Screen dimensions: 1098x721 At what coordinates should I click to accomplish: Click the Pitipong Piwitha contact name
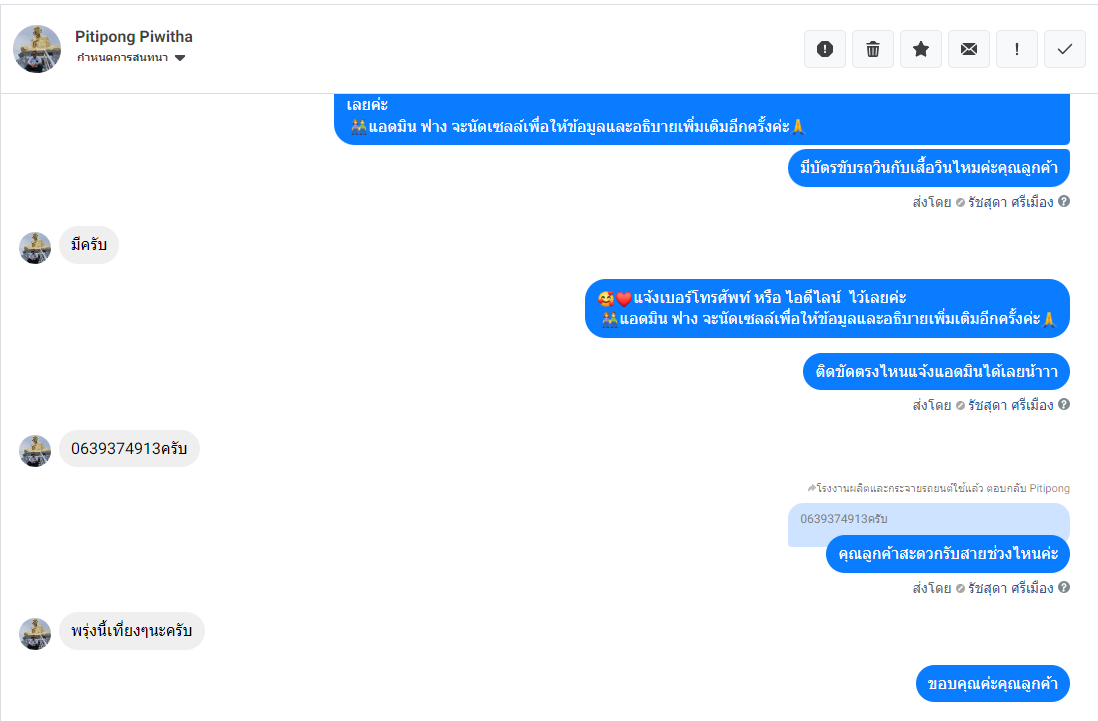point(134,36)
